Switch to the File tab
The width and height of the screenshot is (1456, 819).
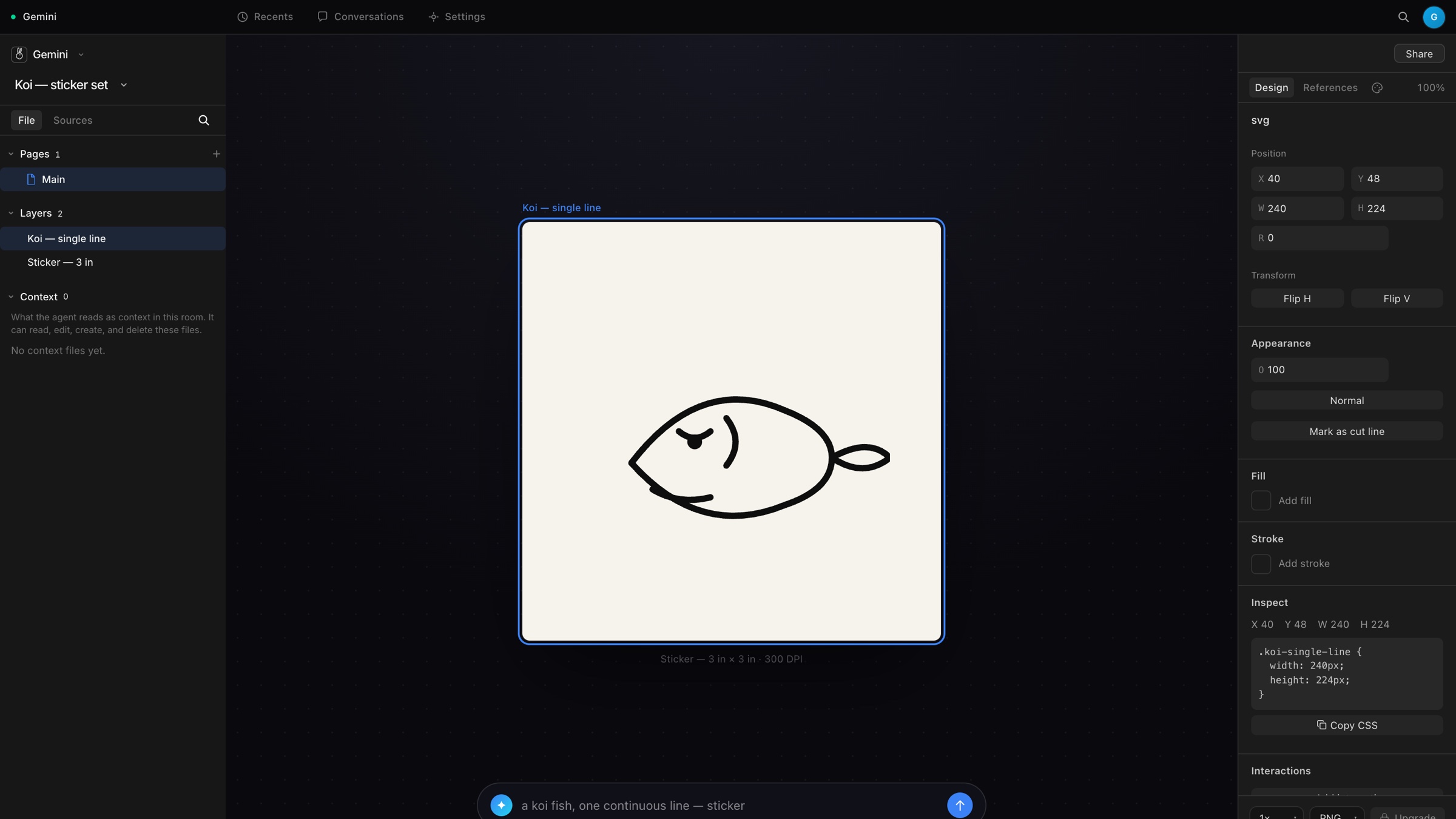coord(26,120)
